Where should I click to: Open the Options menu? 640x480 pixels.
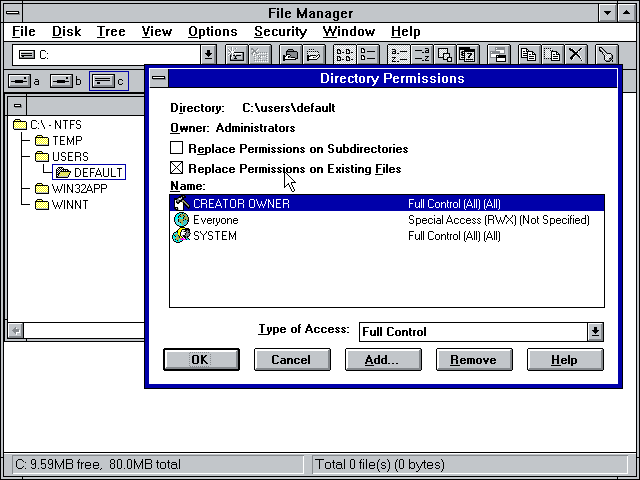pyautogui.click(x=213, y=31)
